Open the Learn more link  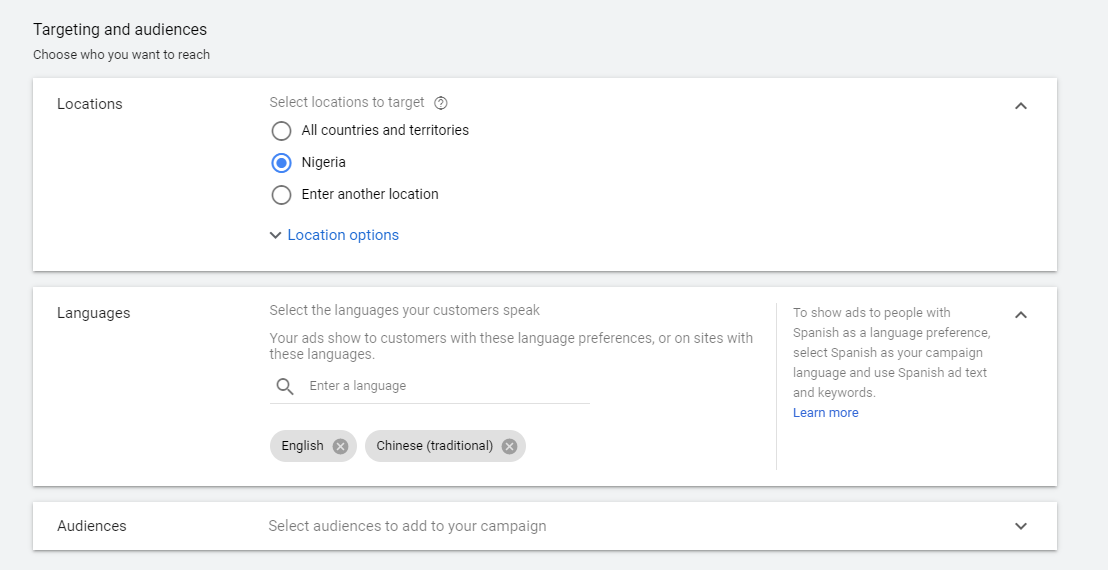point(825,412)
